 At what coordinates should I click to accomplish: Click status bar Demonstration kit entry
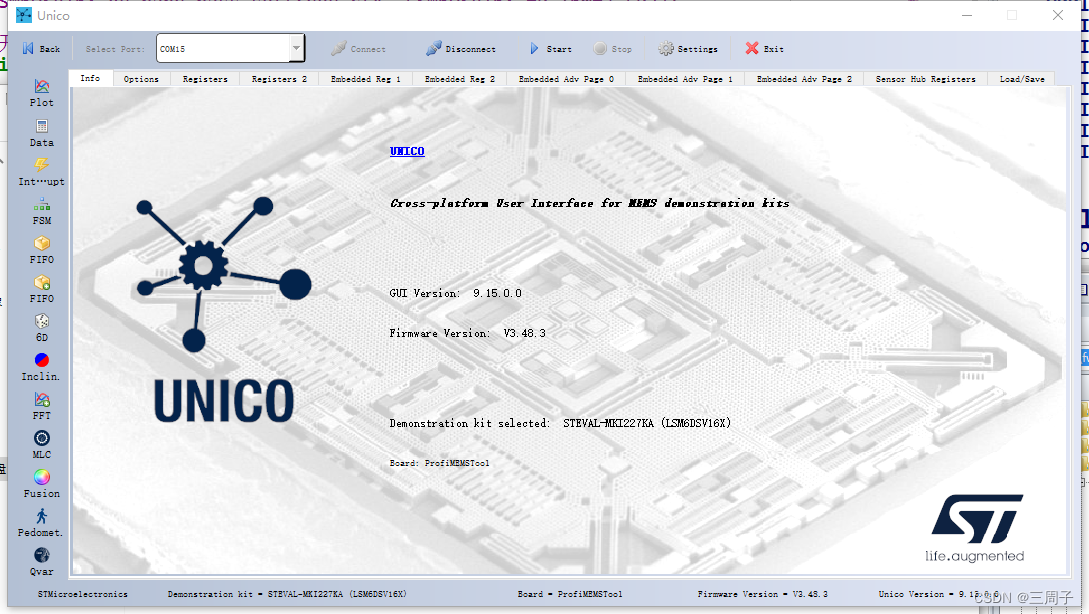[x=287, y=595]
